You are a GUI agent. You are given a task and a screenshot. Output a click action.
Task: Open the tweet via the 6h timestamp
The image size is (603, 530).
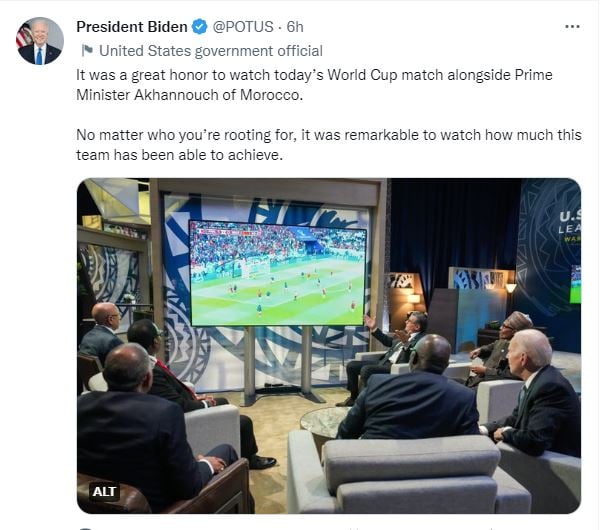pos(297,27)
